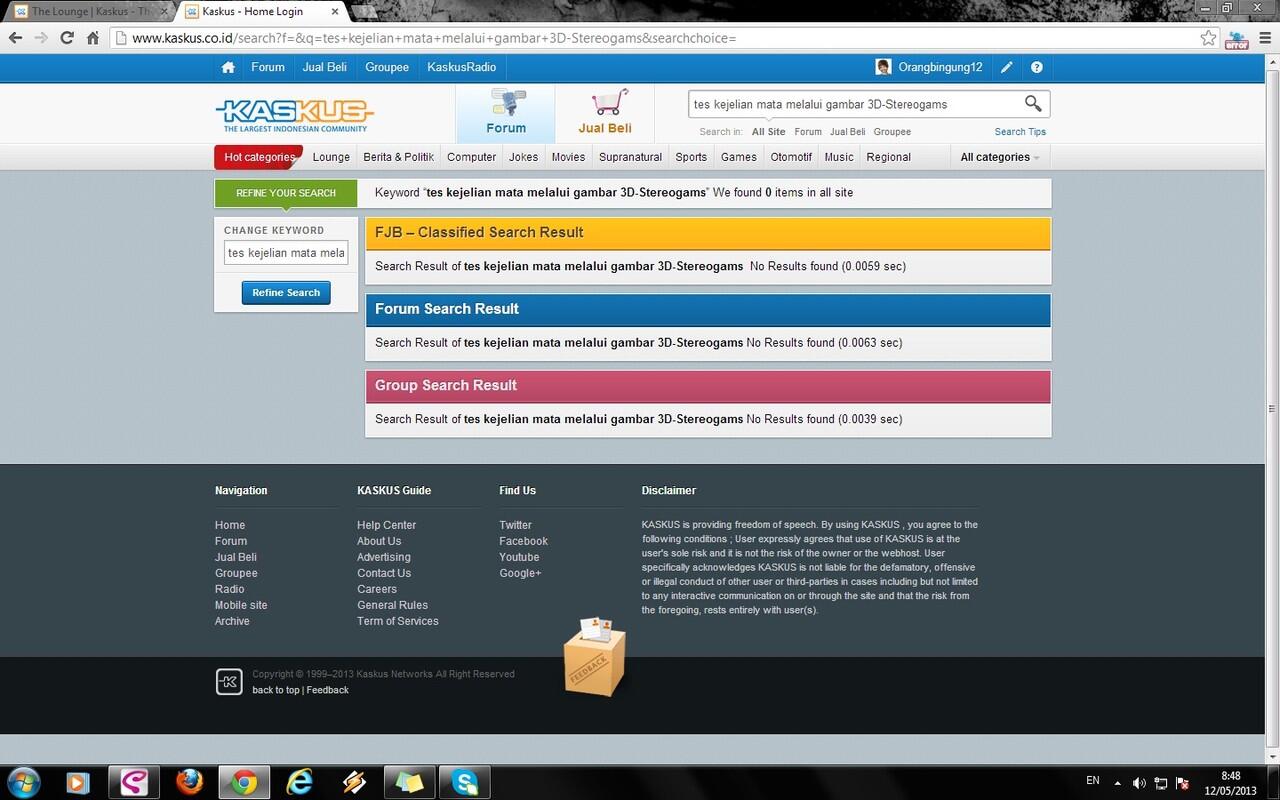The height and width of the screenshot is (800, 1280).
Task: Search in Jual Beli option
Action: click(848, 132)
